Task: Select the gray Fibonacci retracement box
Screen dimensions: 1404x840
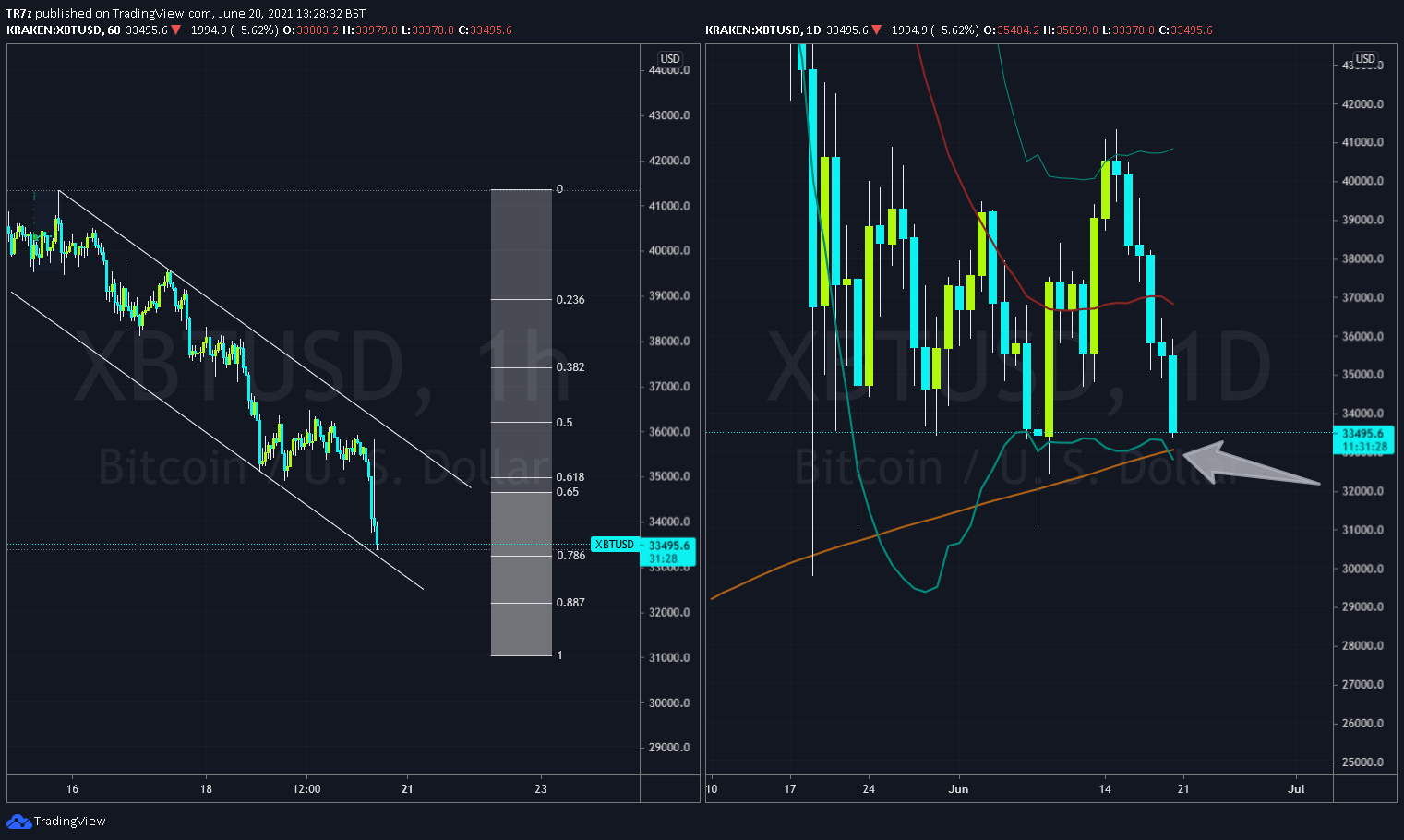Action: click(x=522, y=423)
